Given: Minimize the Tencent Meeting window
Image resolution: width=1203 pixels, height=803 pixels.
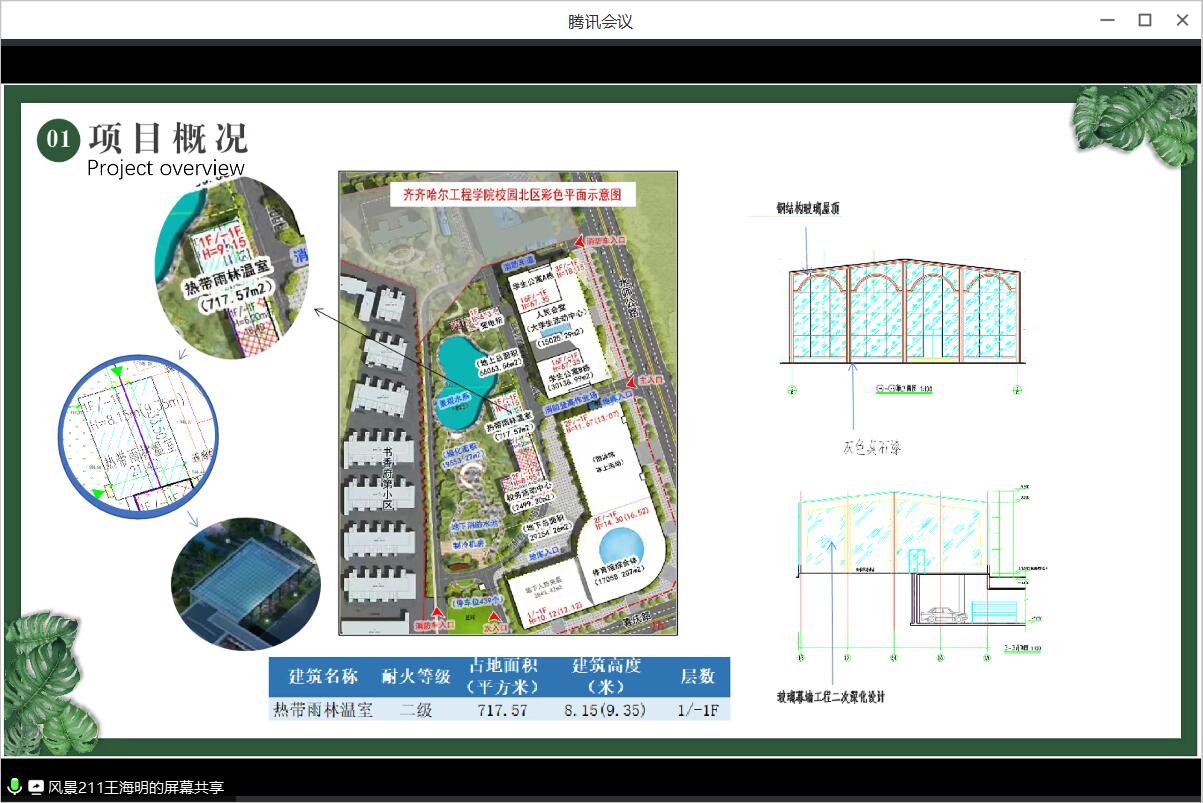Looking at the screenshot, I should [x=1108, y=20].
